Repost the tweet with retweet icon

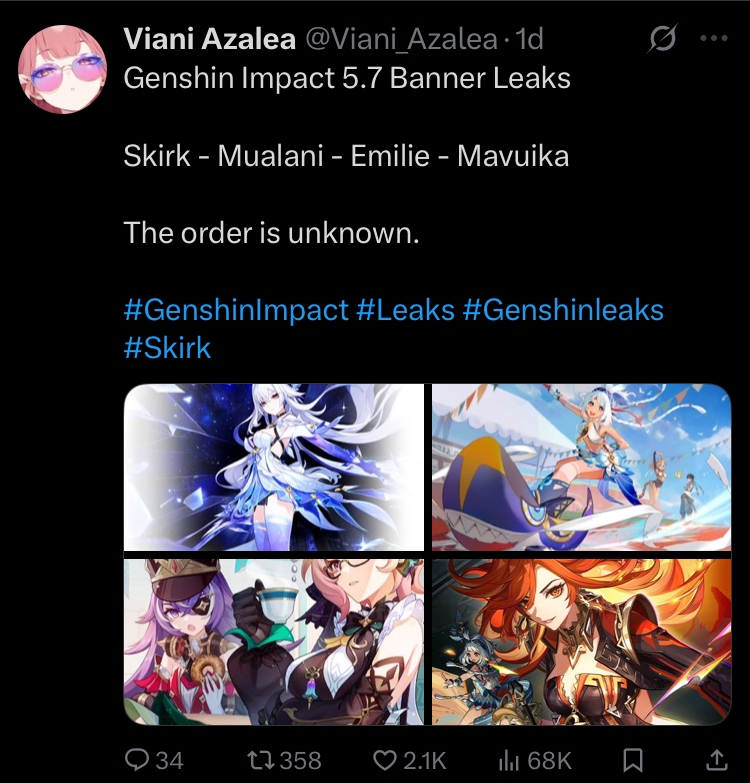pos(261,760)
